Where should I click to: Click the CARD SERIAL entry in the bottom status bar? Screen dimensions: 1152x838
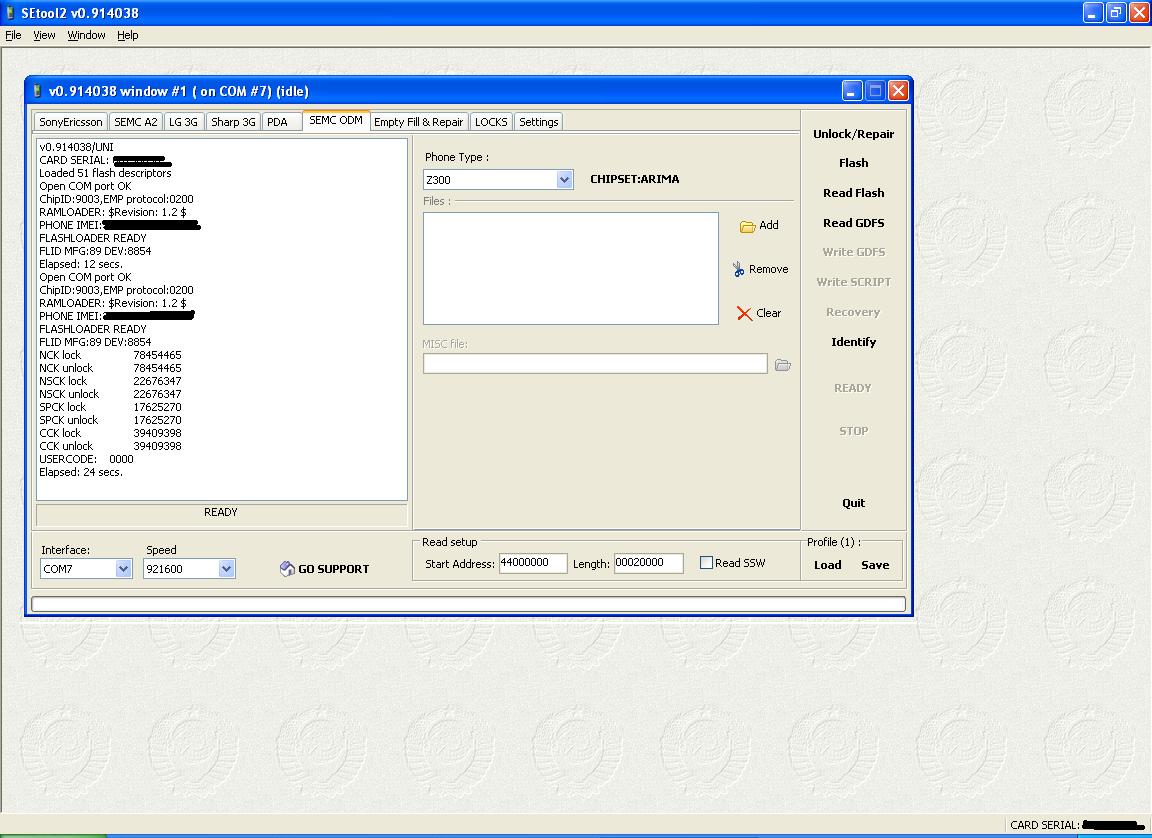[x=1076, y=825]
